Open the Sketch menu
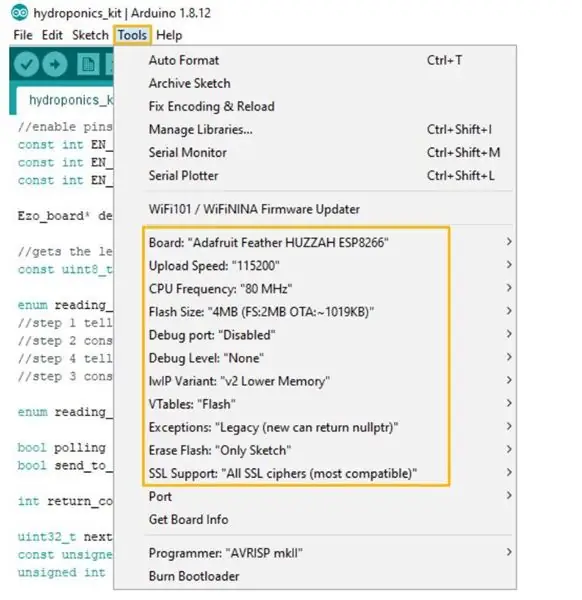Image resolution: width=582 pixels, height=600 pixels. coord(90,35)
